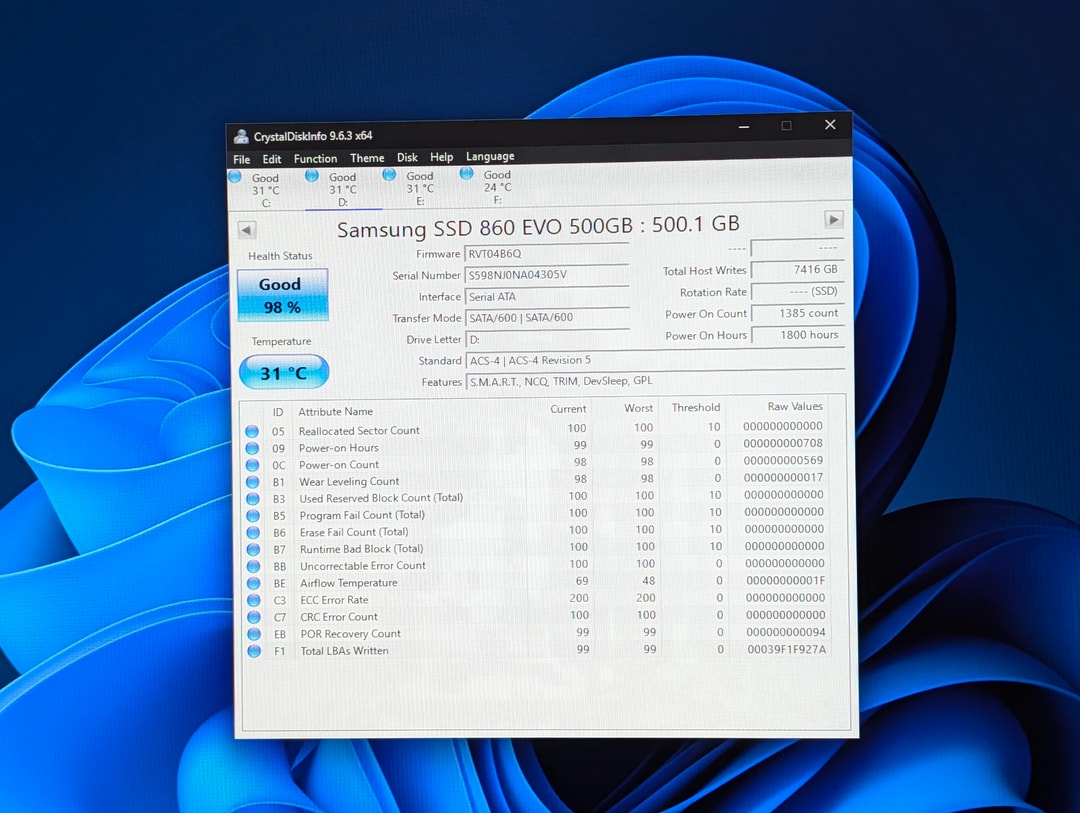Click the 31 °C temperature button
The image size is (1080, 813).
(284, 373)
